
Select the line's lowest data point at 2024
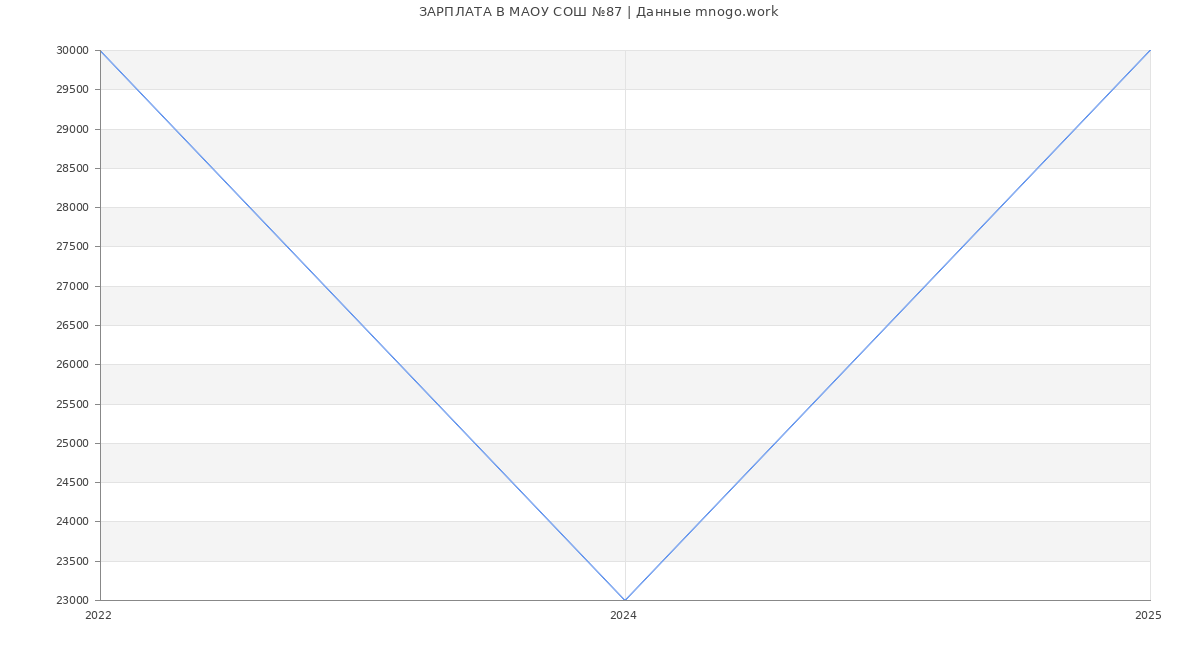click(625, 600)
